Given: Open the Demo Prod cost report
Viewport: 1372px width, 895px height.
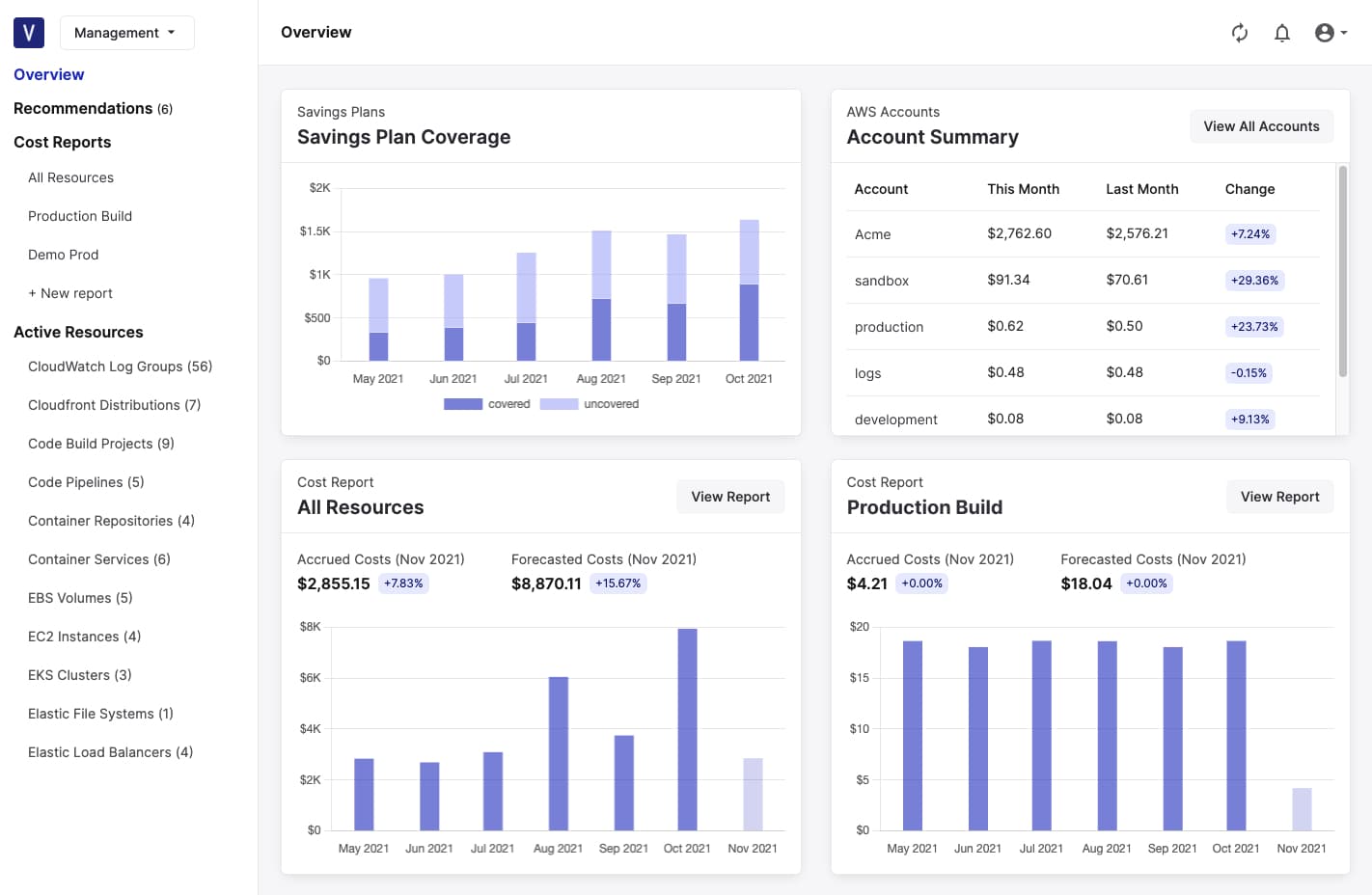Looking at the screenshot, I should coord(63,254).
